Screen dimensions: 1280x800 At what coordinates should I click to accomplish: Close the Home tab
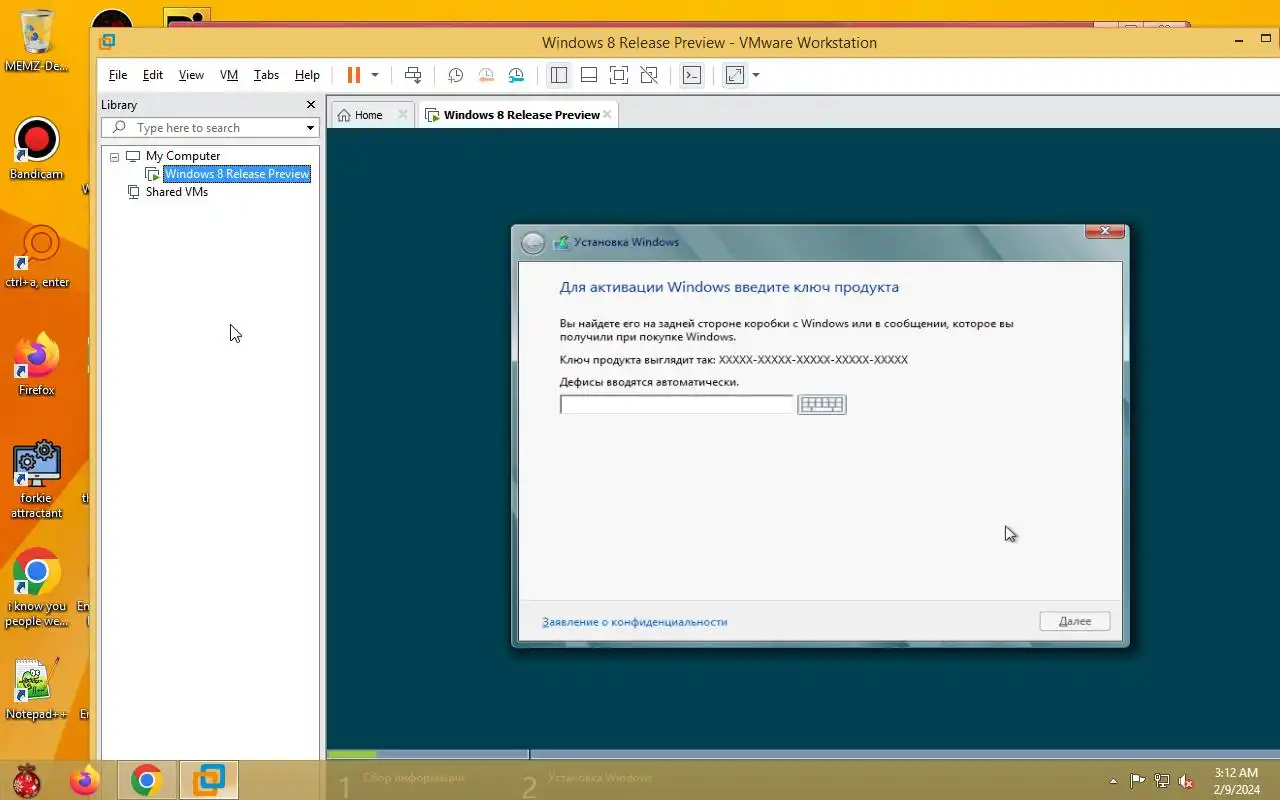click(402, 114)
